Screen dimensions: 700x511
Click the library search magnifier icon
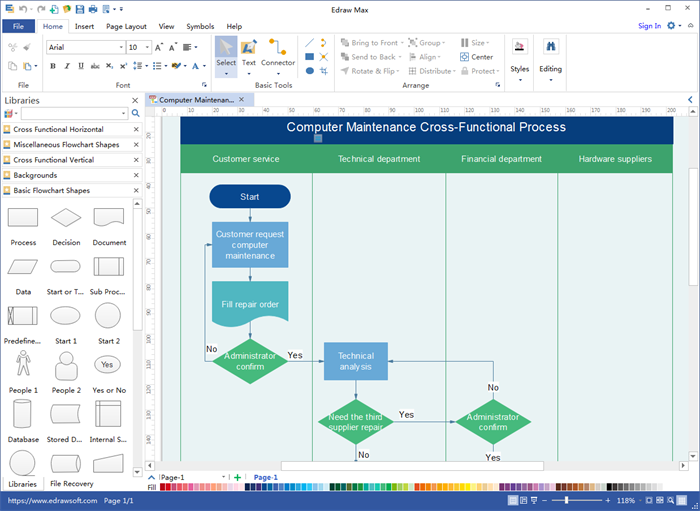click(136, 114)
